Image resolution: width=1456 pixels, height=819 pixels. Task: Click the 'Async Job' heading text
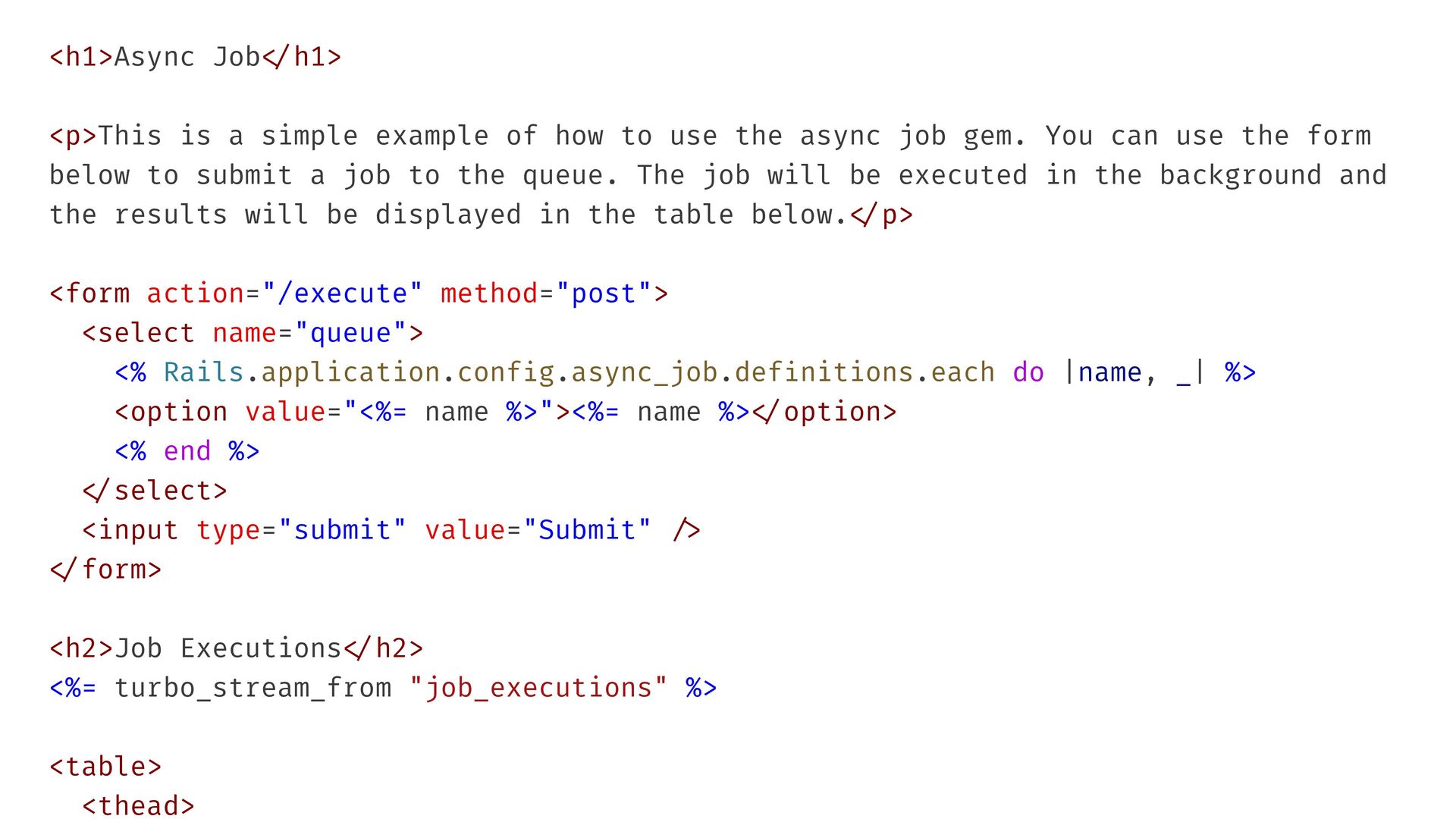[187, 57]
